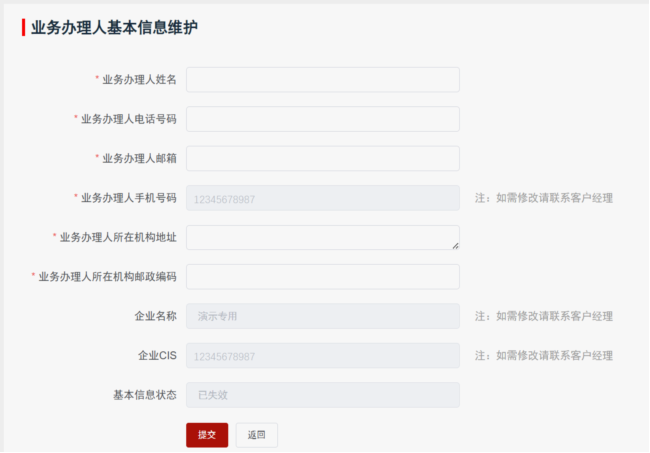This screenshot has height=453, width=650.
Task: Click the 业务办理人姓名 label text
Action: pyautogui.click(x=139, y=80)
